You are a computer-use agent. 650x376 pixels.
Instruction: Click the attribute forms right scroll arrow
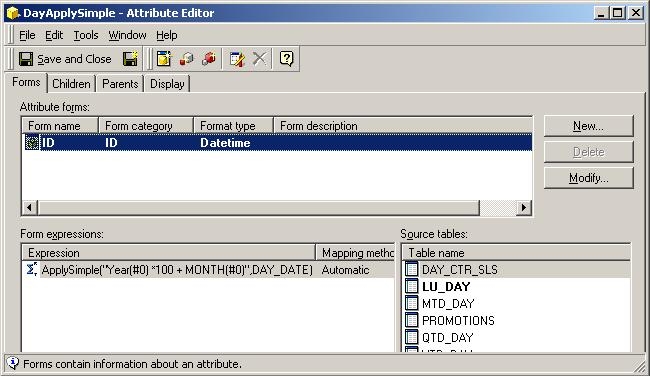click(x=524, y=207)
